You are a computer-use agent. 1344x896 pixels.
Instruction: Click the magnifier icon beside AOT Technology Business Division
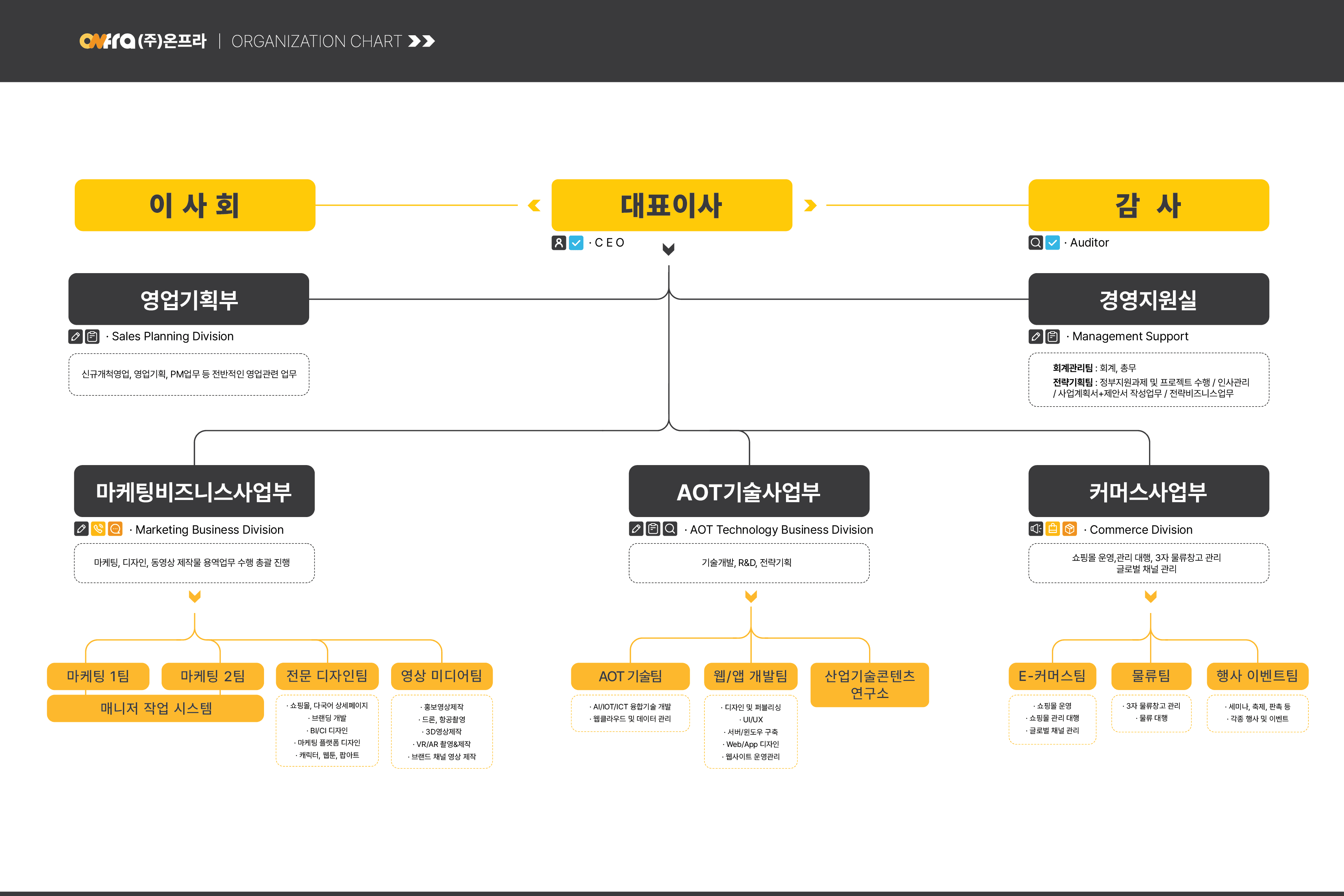click(670, 528)
